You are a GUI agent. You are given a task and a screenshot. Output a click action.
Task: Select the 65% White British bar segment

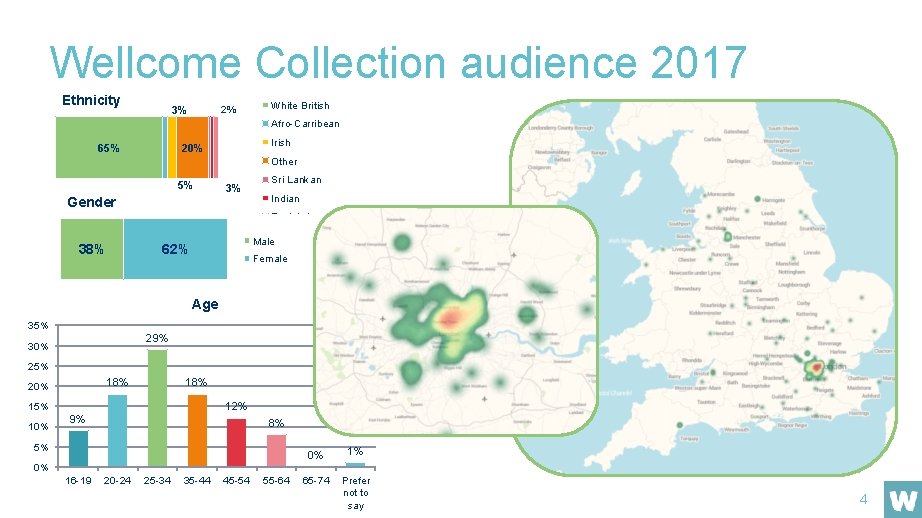click(109, 148)
